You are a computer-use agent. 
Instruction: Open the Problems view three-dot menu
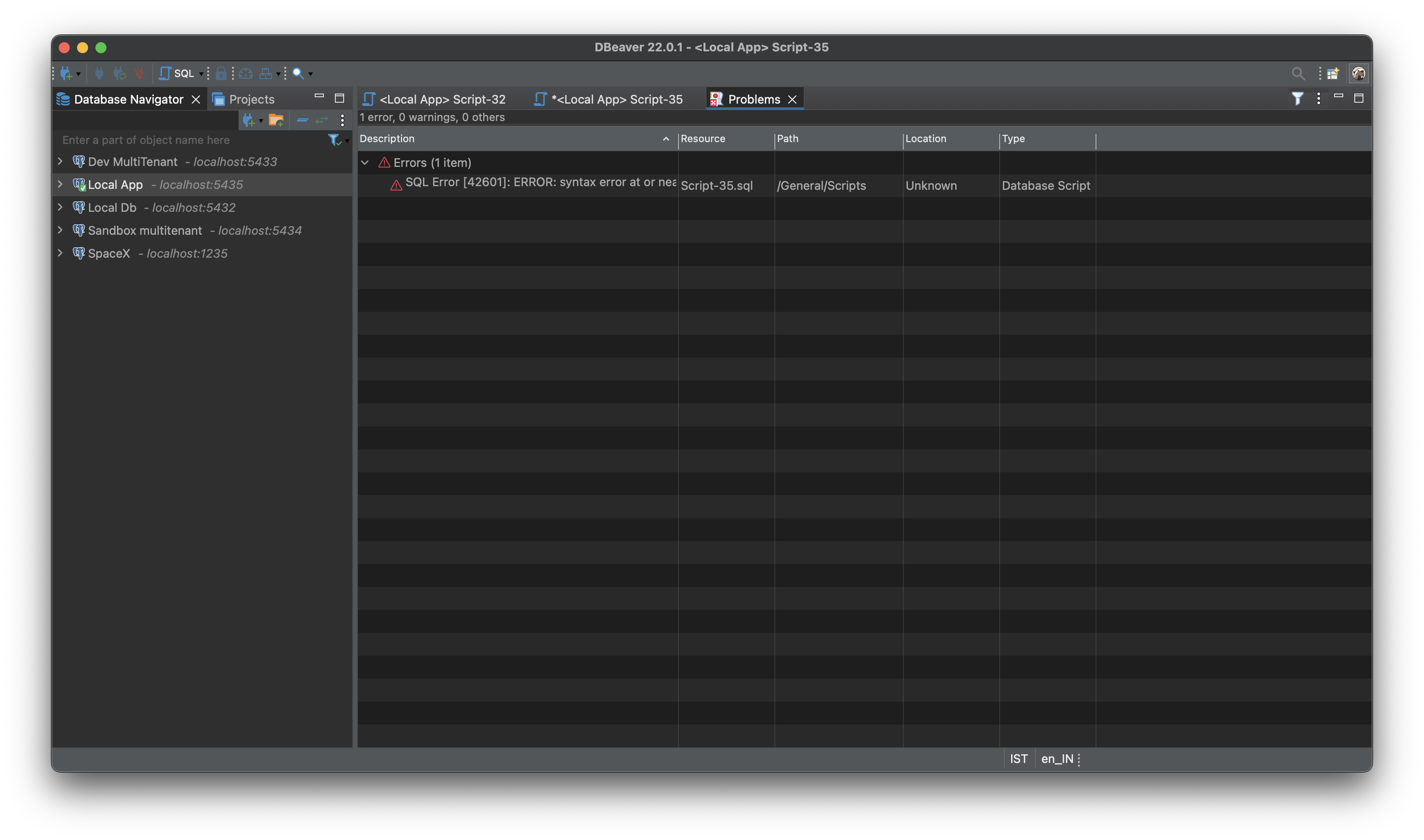coord(1318,99)
